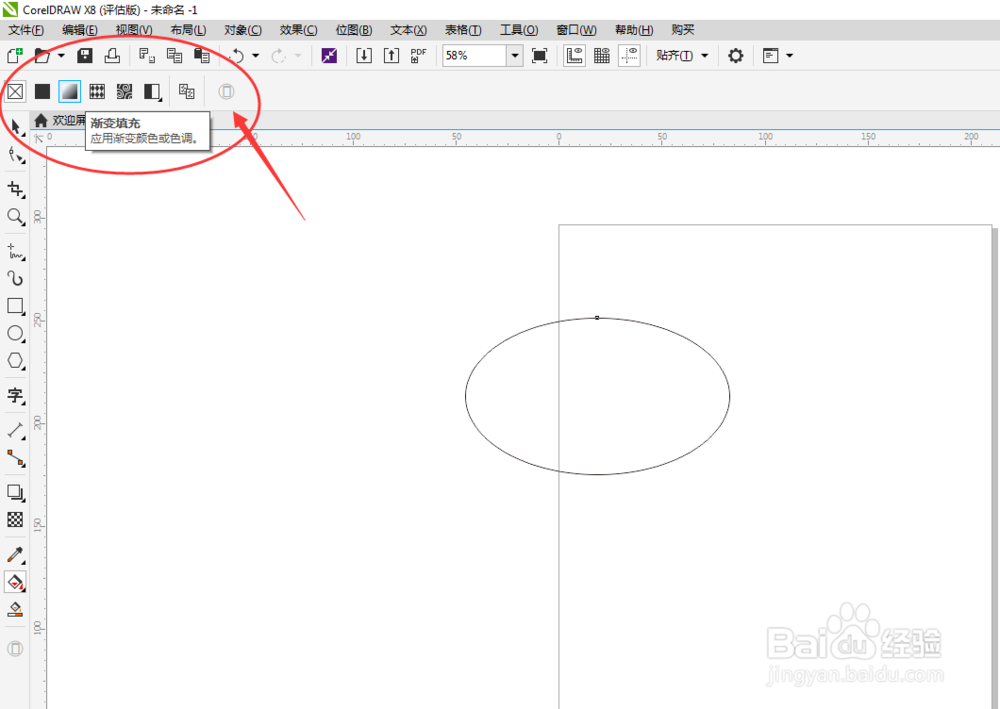Screen dimensions: 1000x709
Task: Click the Redo arrow icon
Action: (x=278, y=56)
